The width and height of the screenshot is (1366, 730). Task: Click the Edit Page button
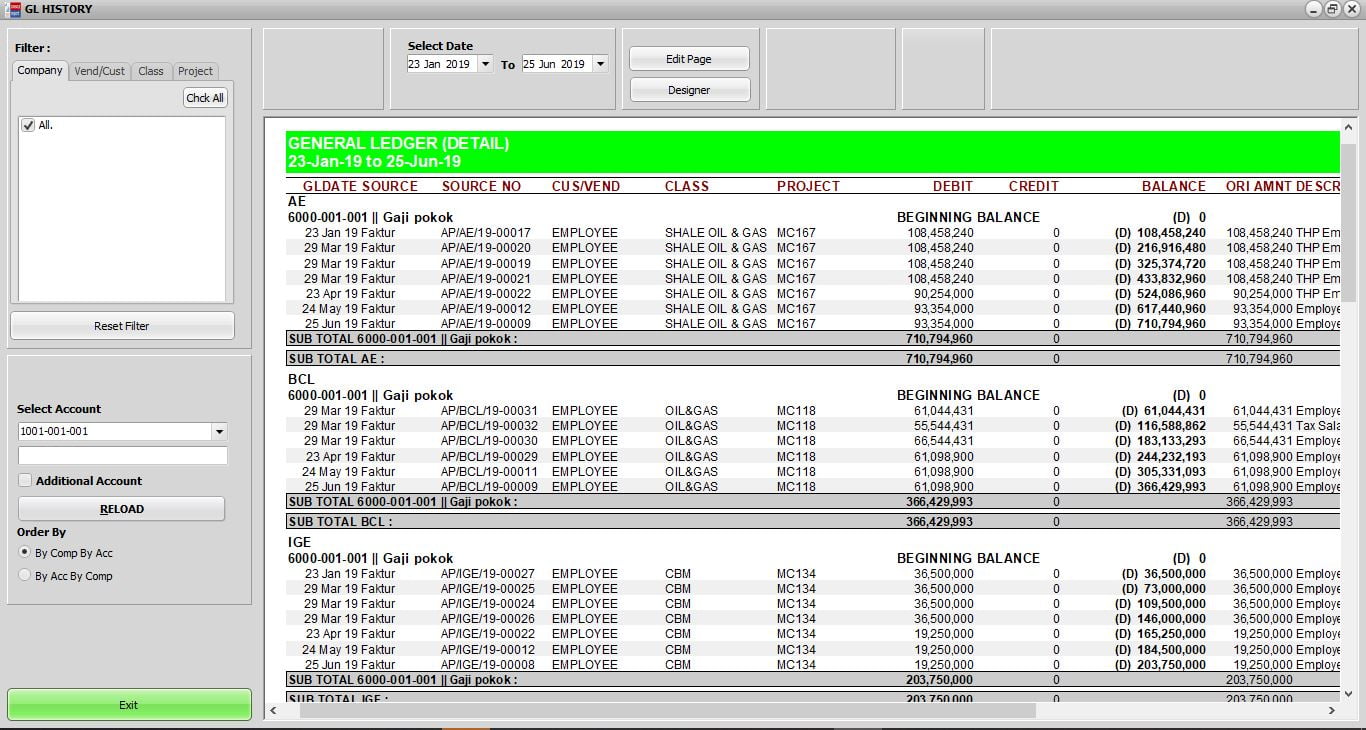click(689, 59)
